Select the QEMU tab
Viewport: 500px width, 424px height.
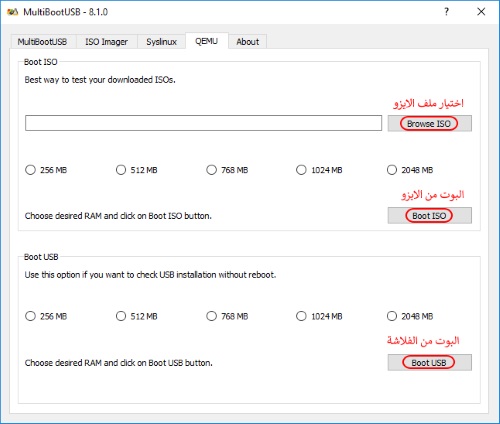(x=207, y=41)
